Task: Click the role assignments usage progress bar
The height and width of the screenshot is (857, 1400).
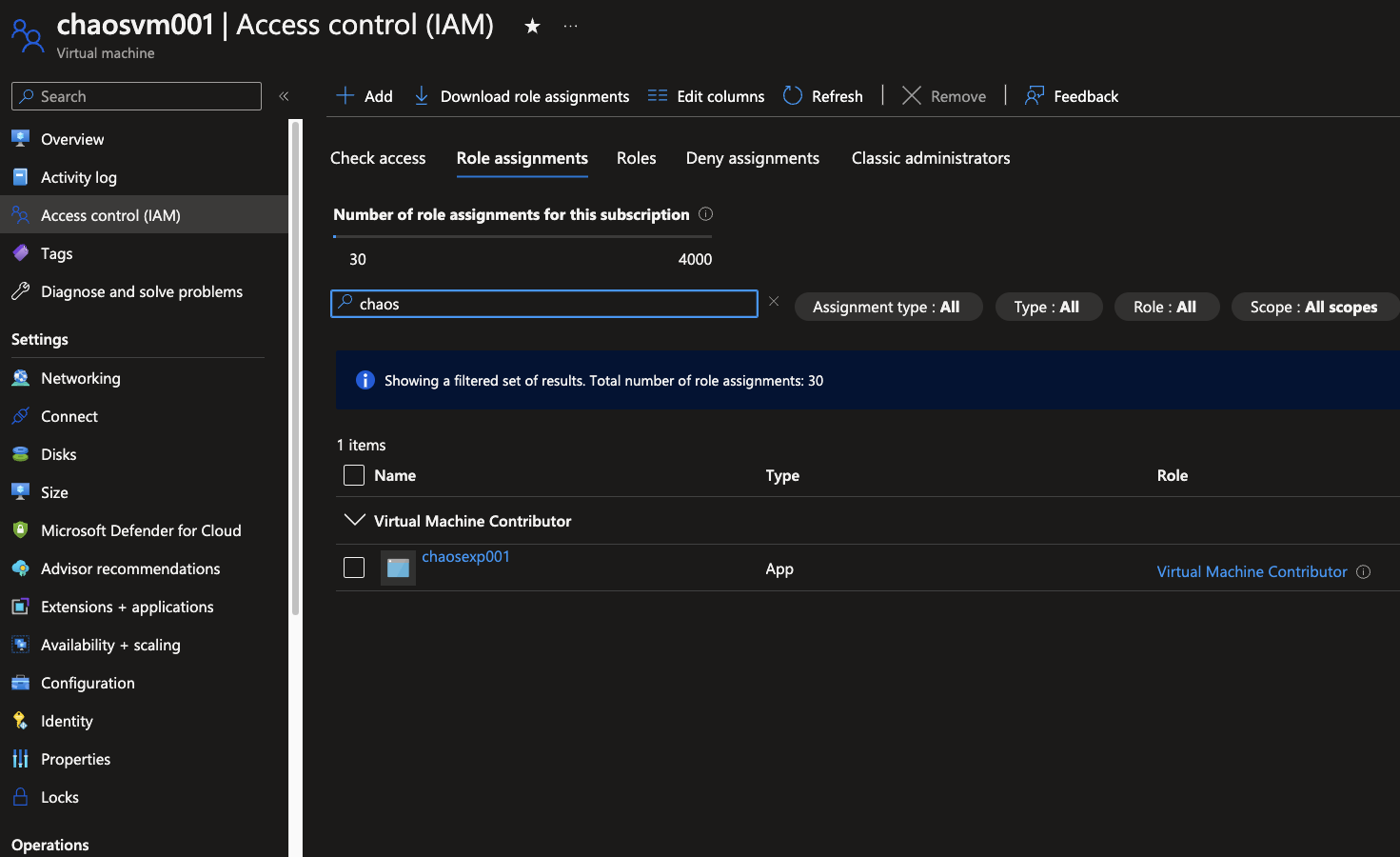Action: pyautogui.click(x=523, y=236)
